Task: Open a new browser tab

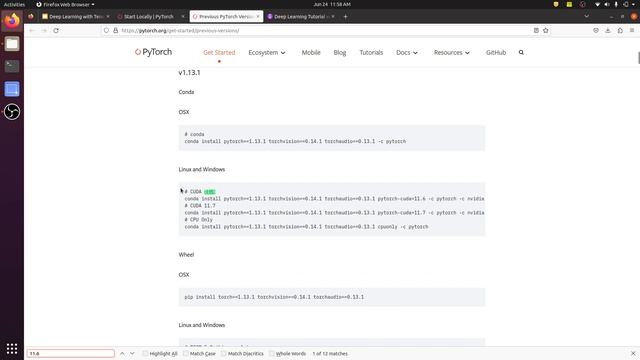Action: click(345, 17)
